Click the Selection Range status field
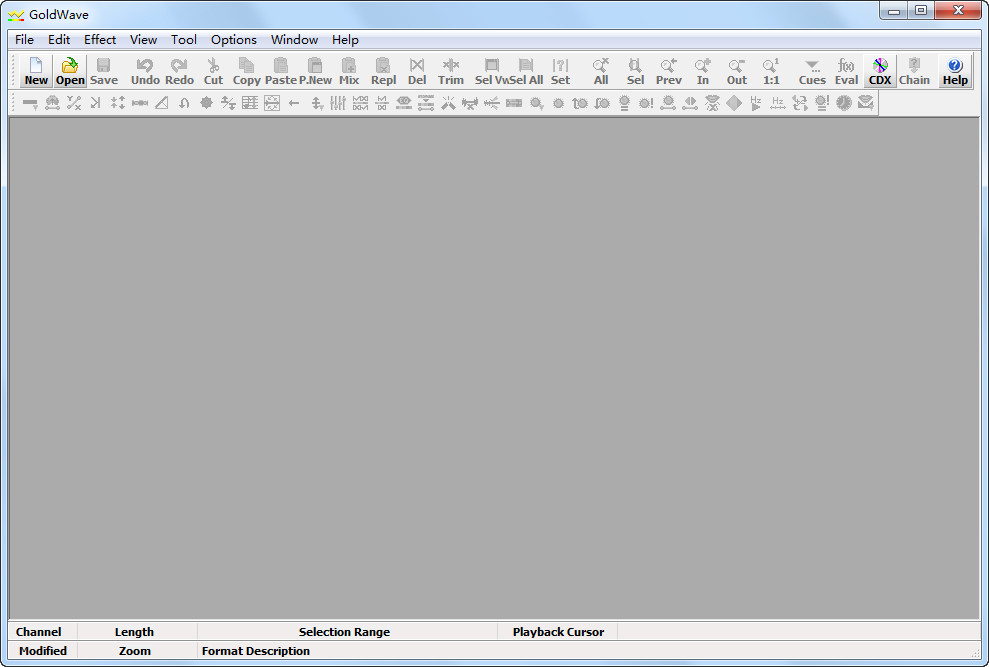The image size is (989, 667). (345, 632)
